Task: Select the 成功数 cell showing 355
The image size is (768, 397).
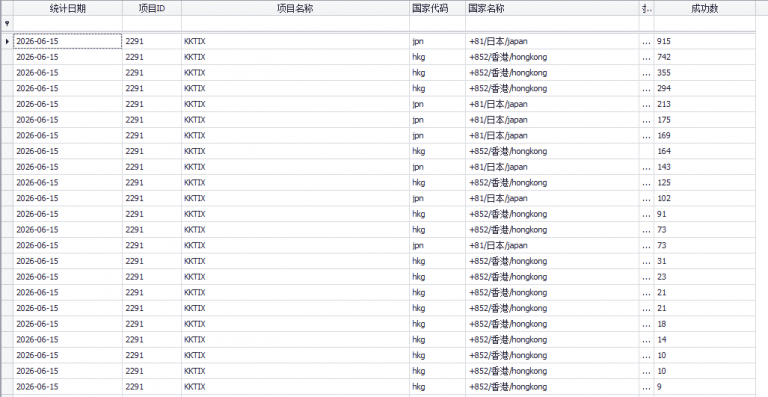Action: tap(704, 73)
